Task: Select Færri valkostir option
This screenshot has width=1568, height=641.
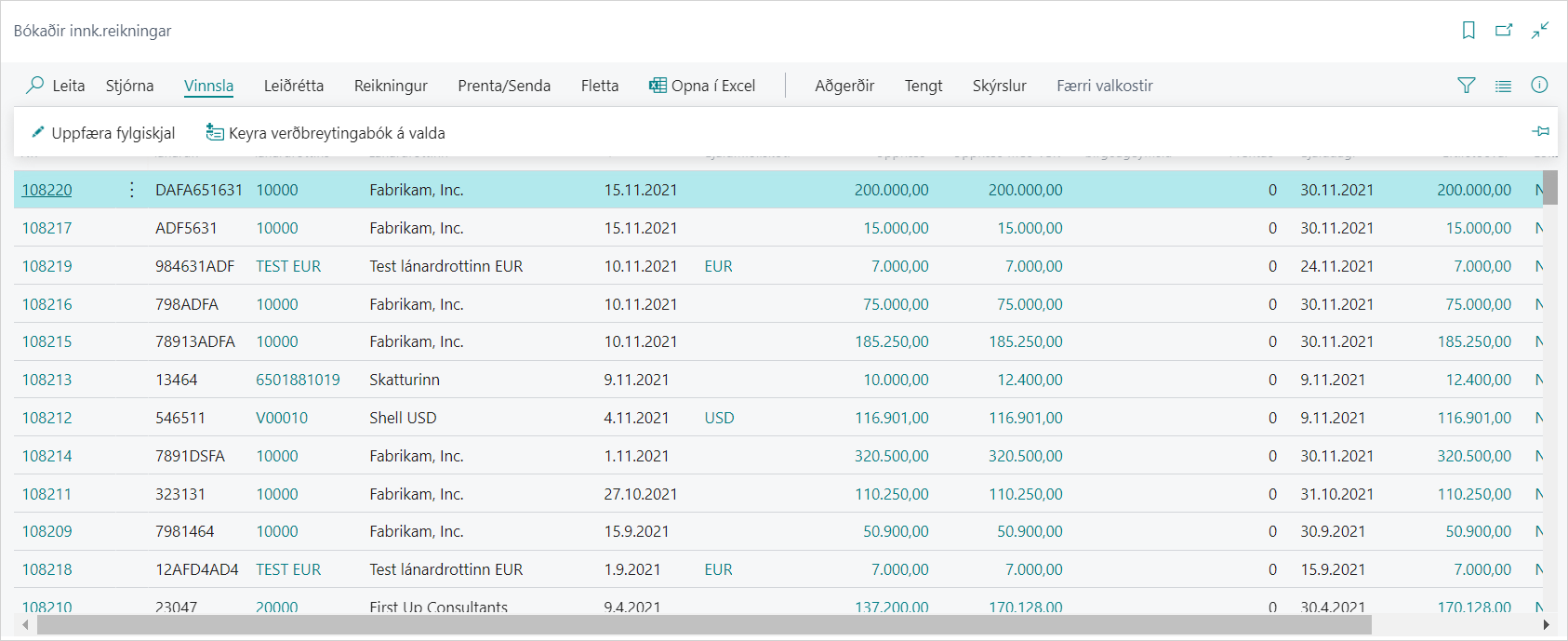Action: 1104,86
